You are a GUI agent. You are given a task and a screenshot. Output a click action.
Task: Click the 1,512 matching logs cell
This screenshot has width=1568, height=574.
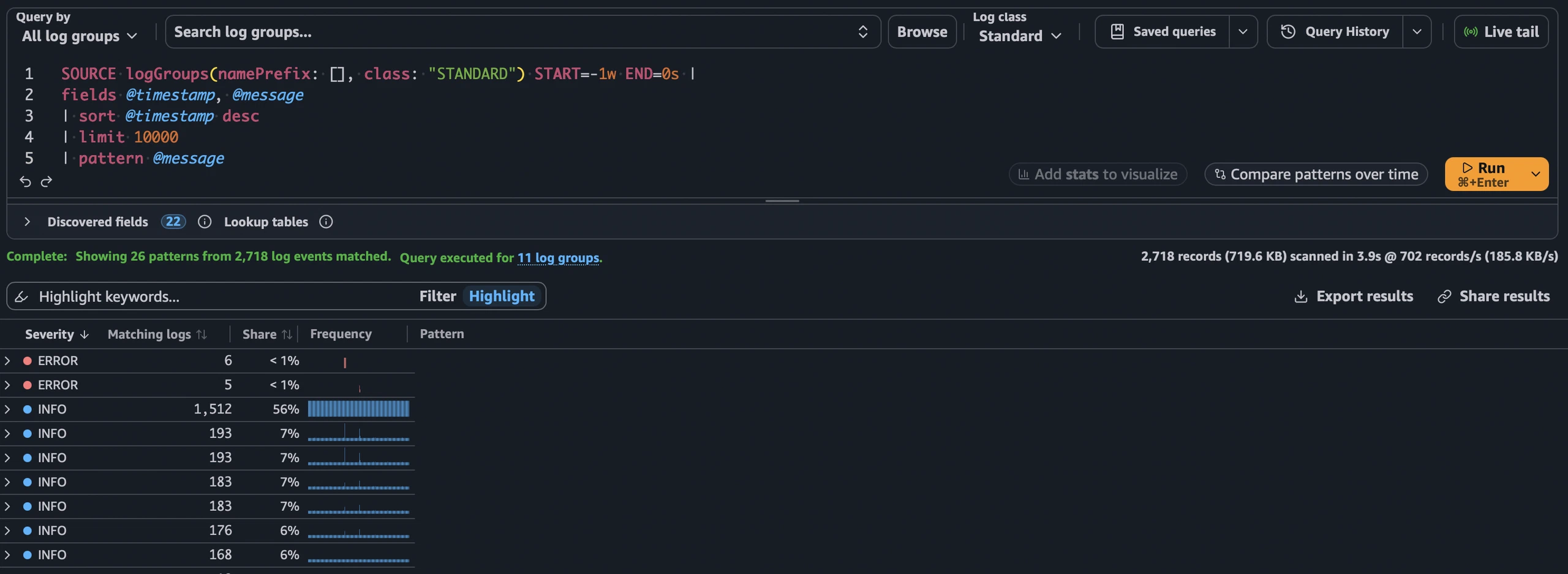coord(213,409)
